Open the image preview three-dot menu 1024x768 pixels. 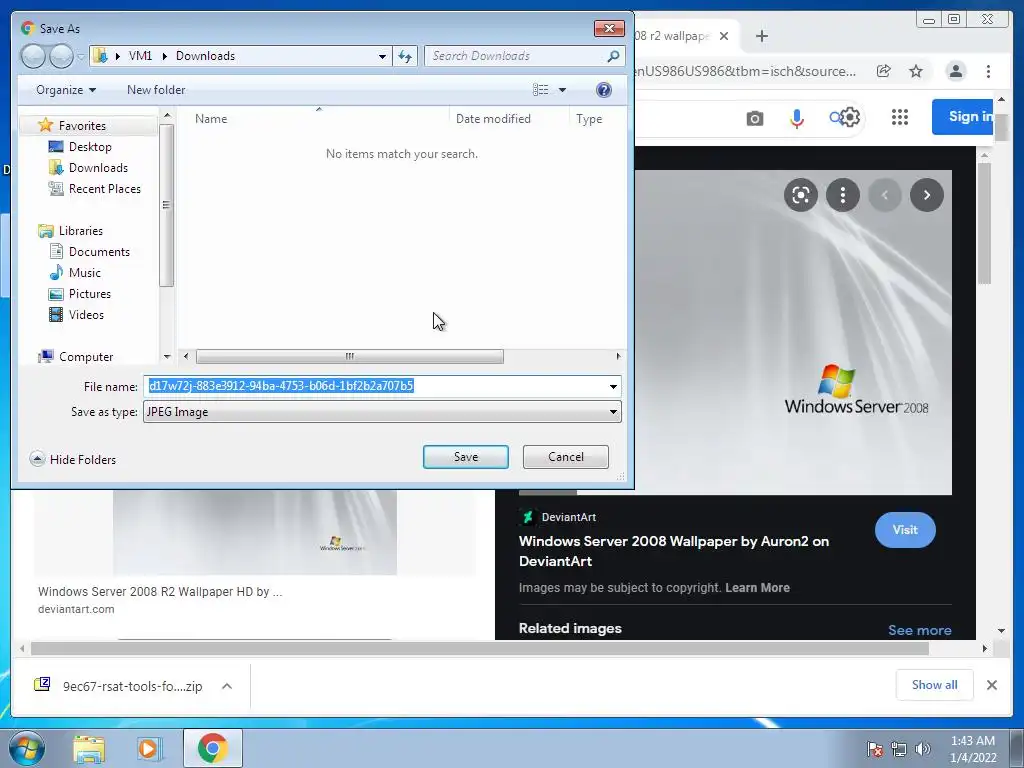coord(843,195)
